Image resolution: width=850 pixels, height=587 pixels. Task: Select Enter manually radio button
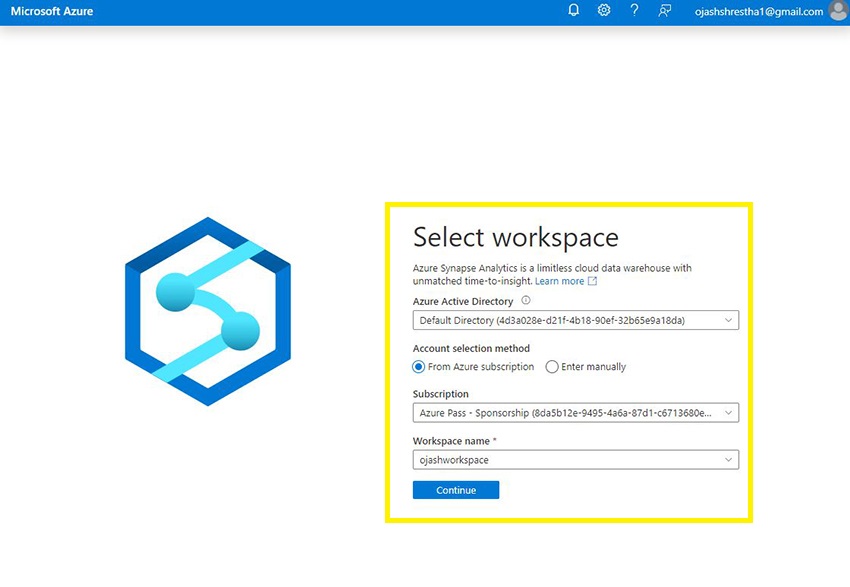point(552,367)
